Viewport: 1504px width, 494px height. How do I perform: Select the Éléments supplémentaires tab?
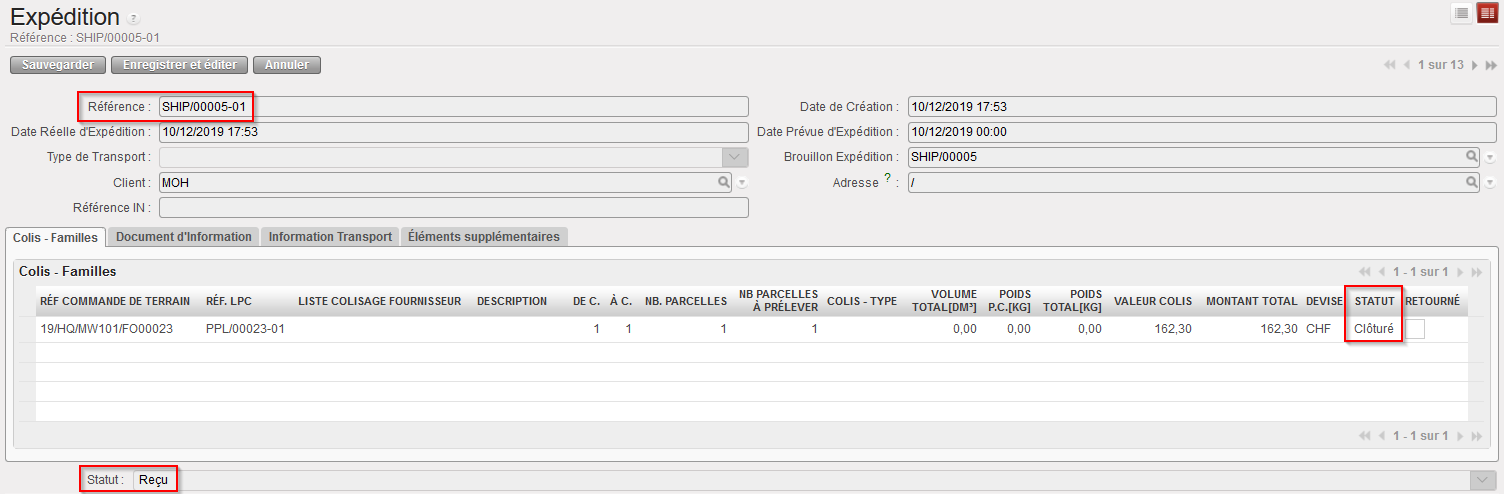click(484, 237)
